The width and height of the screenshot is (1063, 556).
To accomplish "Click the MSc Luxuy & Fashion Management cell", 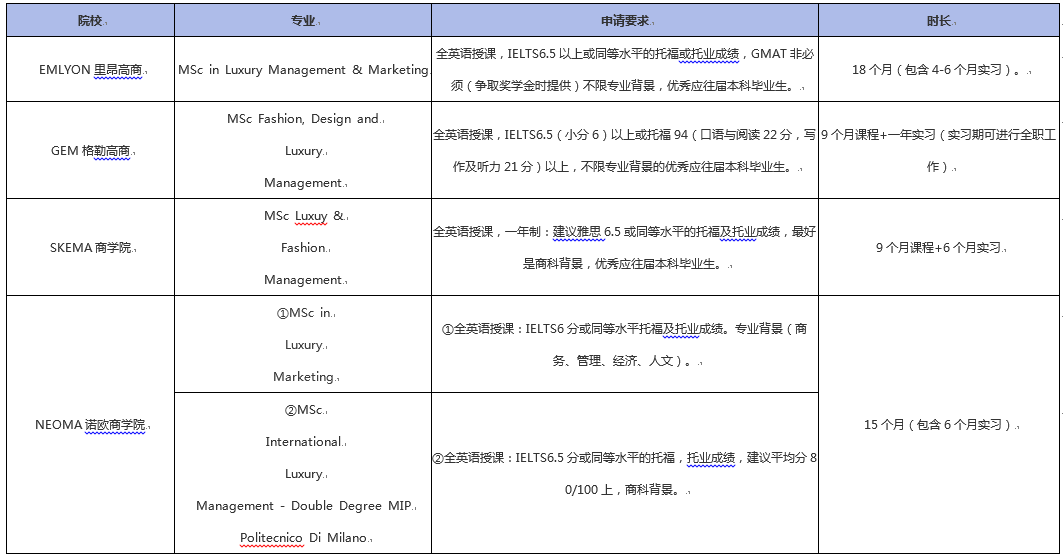I will [302, 247].
